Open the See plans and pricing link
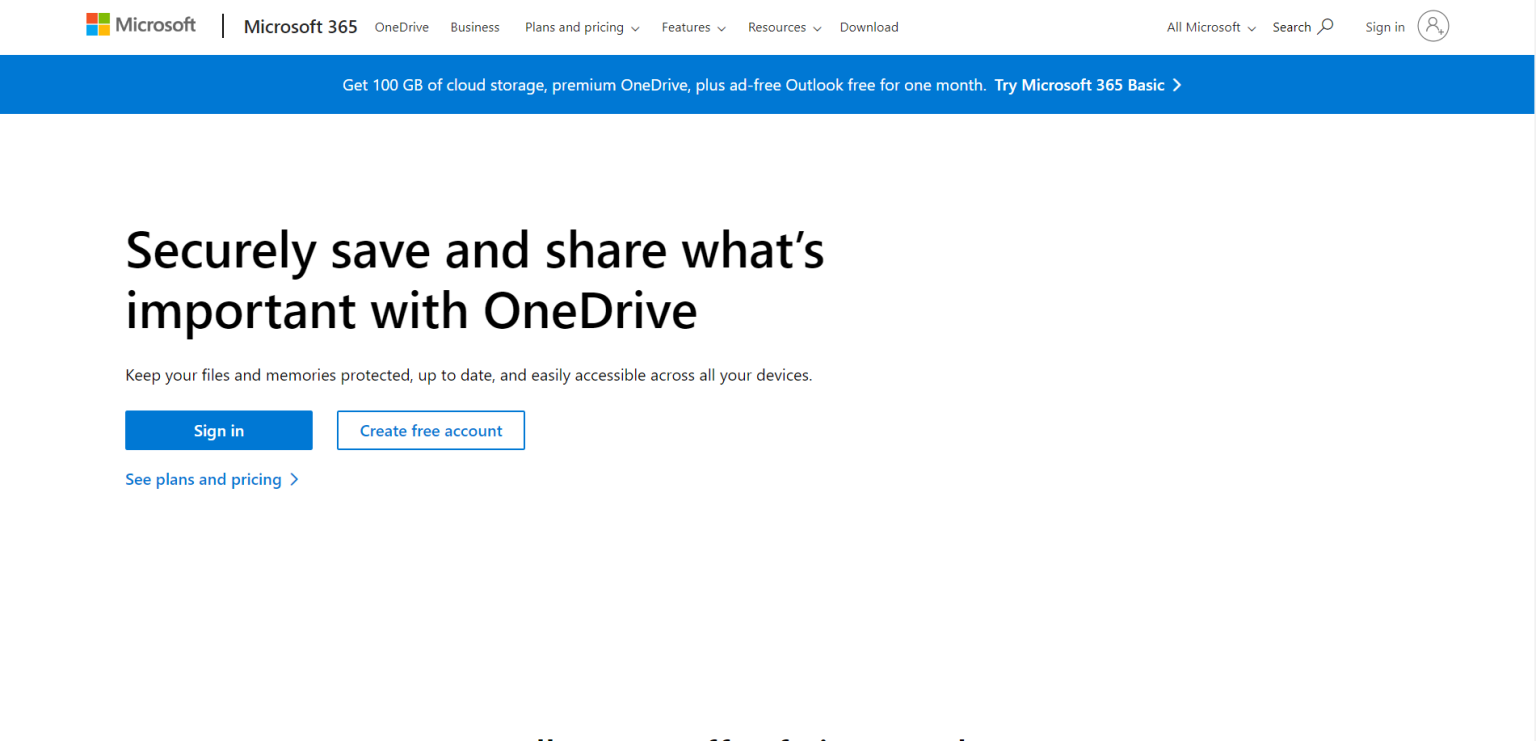The image size is (1536, 741). click(202, 479)
